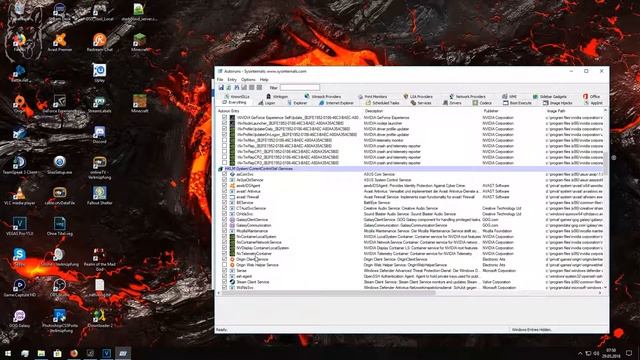Select the NvDisplay.ContainerLocalSystem entry

pos(262,248)
